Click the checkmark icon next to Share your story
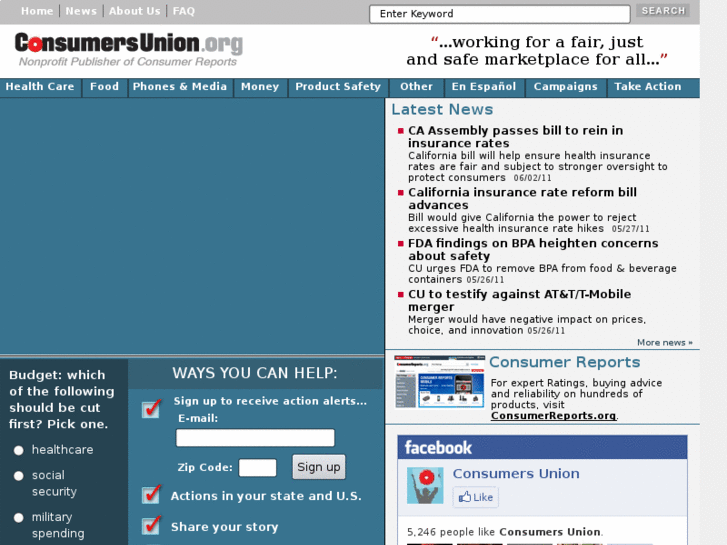 152,525
